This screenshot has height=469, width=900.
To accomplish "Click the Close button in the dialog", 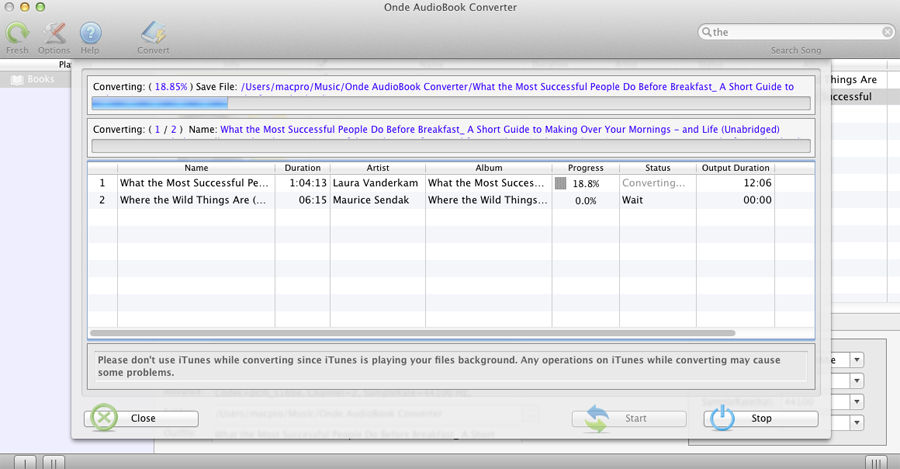I will tap(141, 418).
